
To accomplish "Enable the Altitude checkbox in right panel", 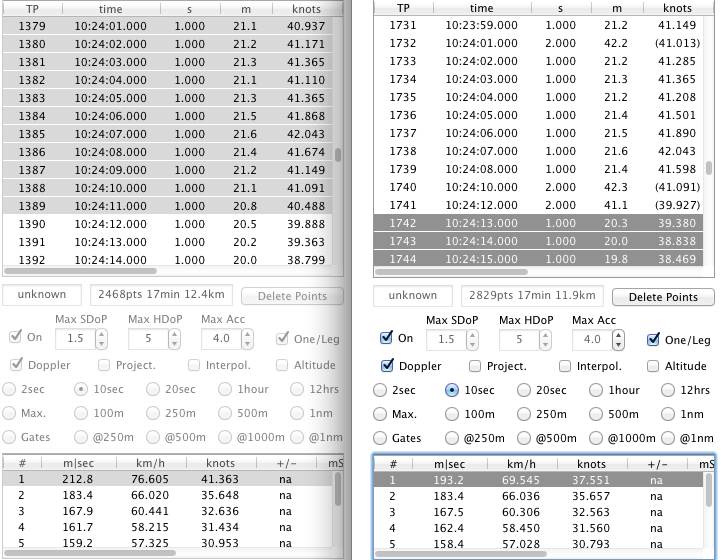I will (x=654, y=366).
